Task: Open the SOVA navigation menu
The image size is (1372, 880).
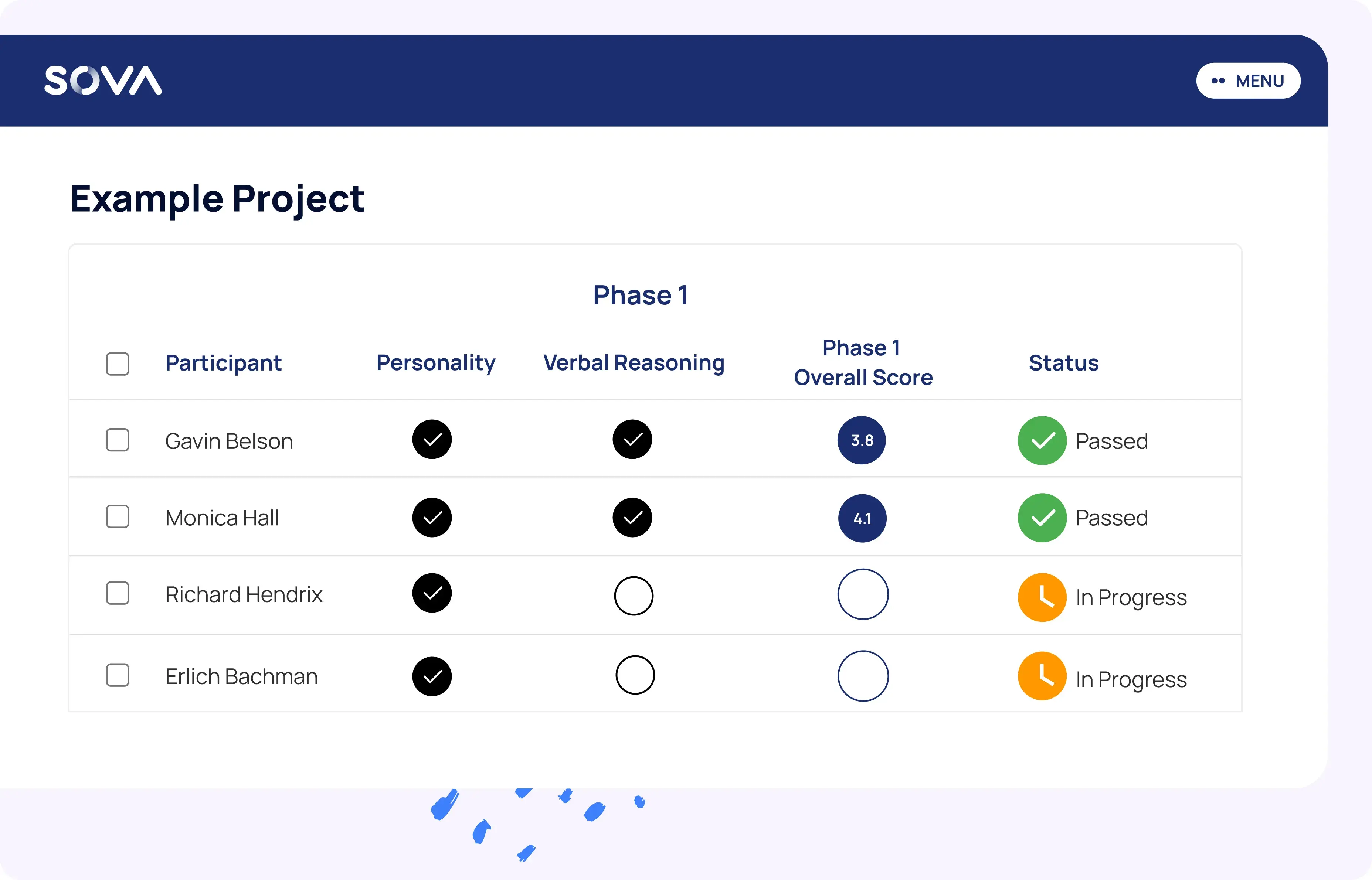Action: click(1249, 81)
